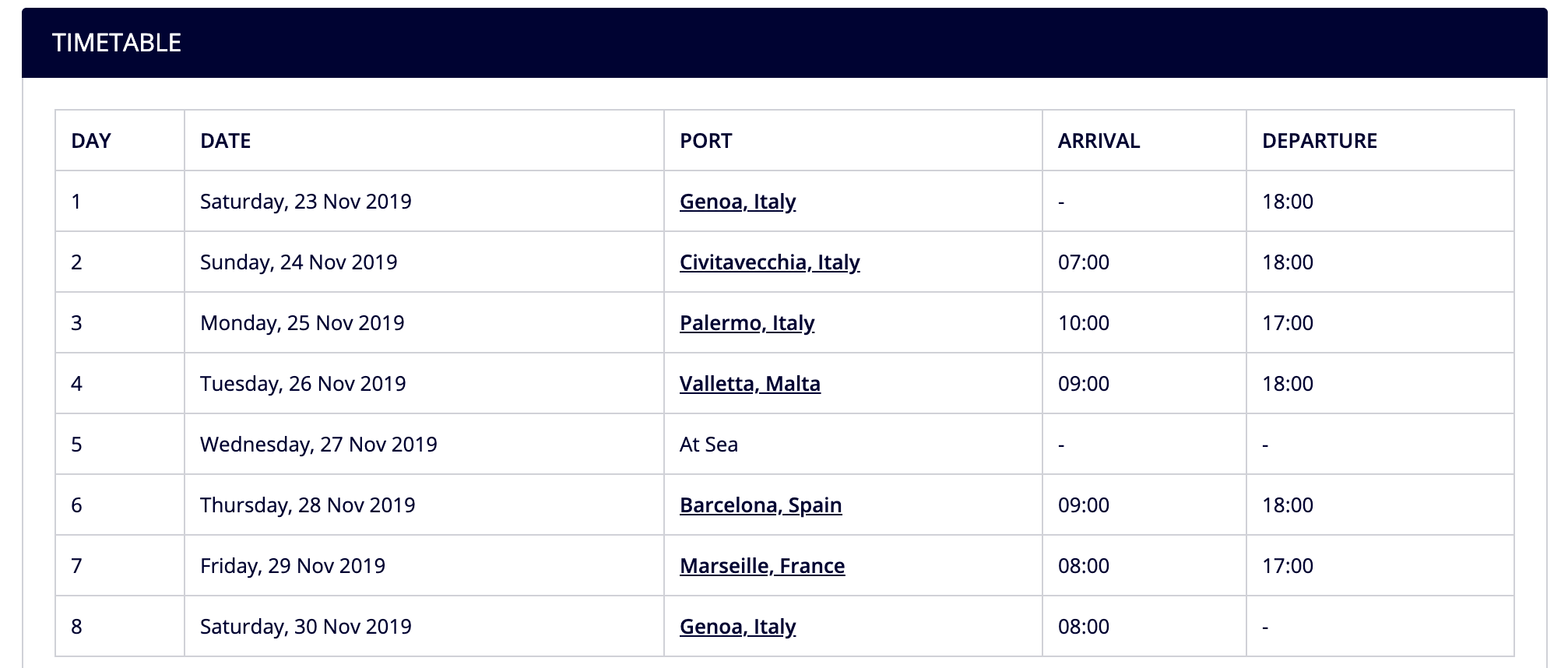The height and width of the screenshot is (668, 1568).
Task: Click the Palermo, Italy port link
Action: 747,323
